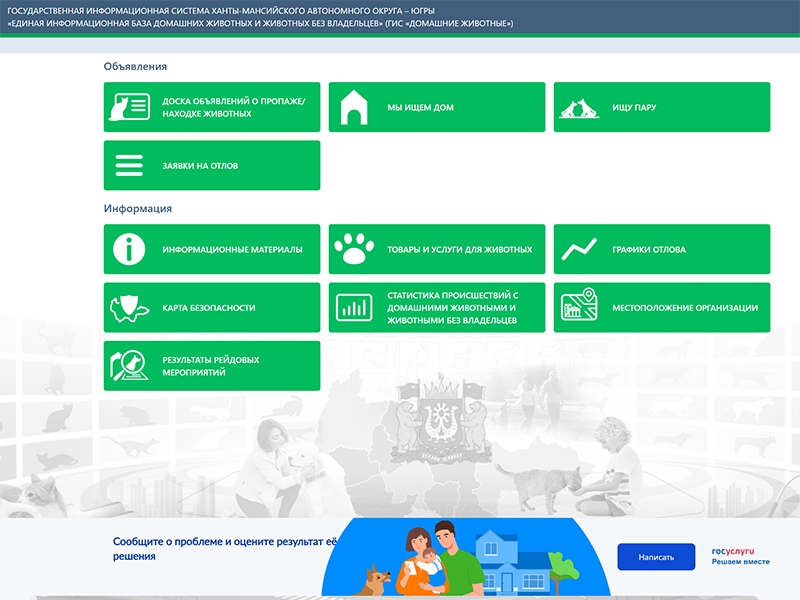
Task: Click the 'Объявления' section heading
Action: coord(135,66)
